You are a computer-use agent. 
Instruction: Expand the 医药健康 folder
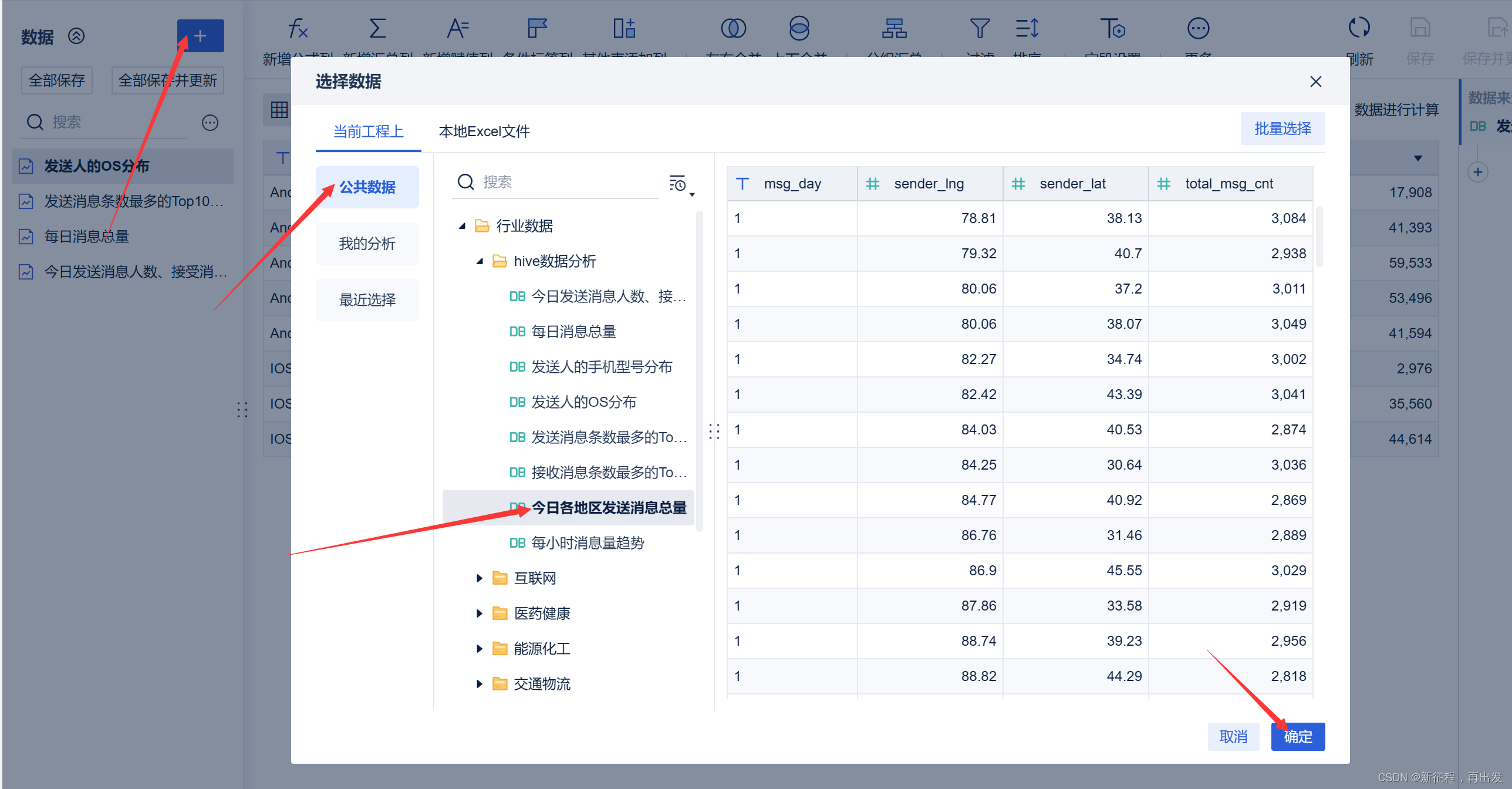(x=480, y=613)
